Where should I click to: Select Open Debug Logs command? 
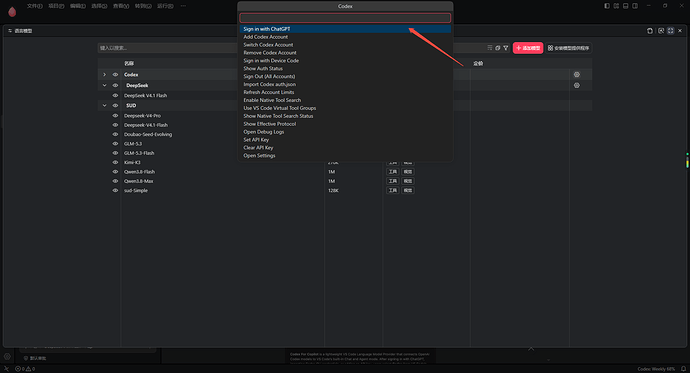click(345, 132)
